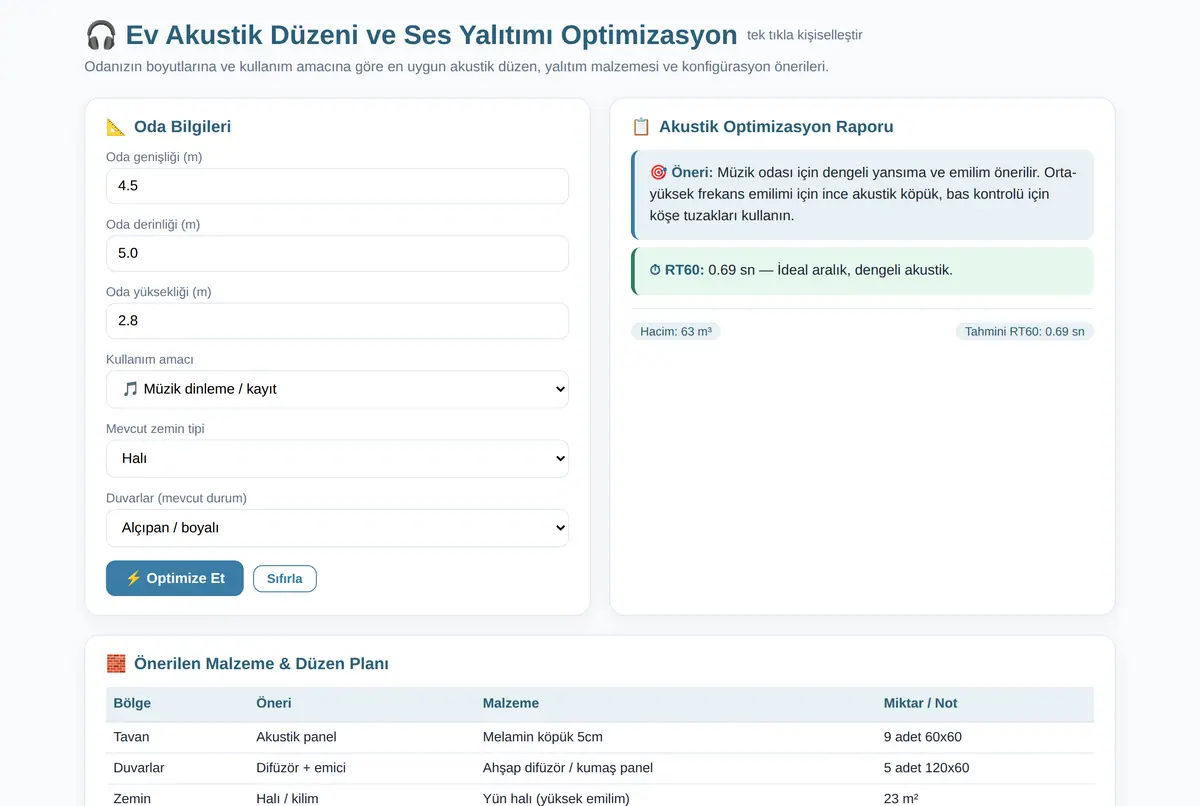
Task: Click the 'Kullanım amacı' label
Action: click(150, 359)
